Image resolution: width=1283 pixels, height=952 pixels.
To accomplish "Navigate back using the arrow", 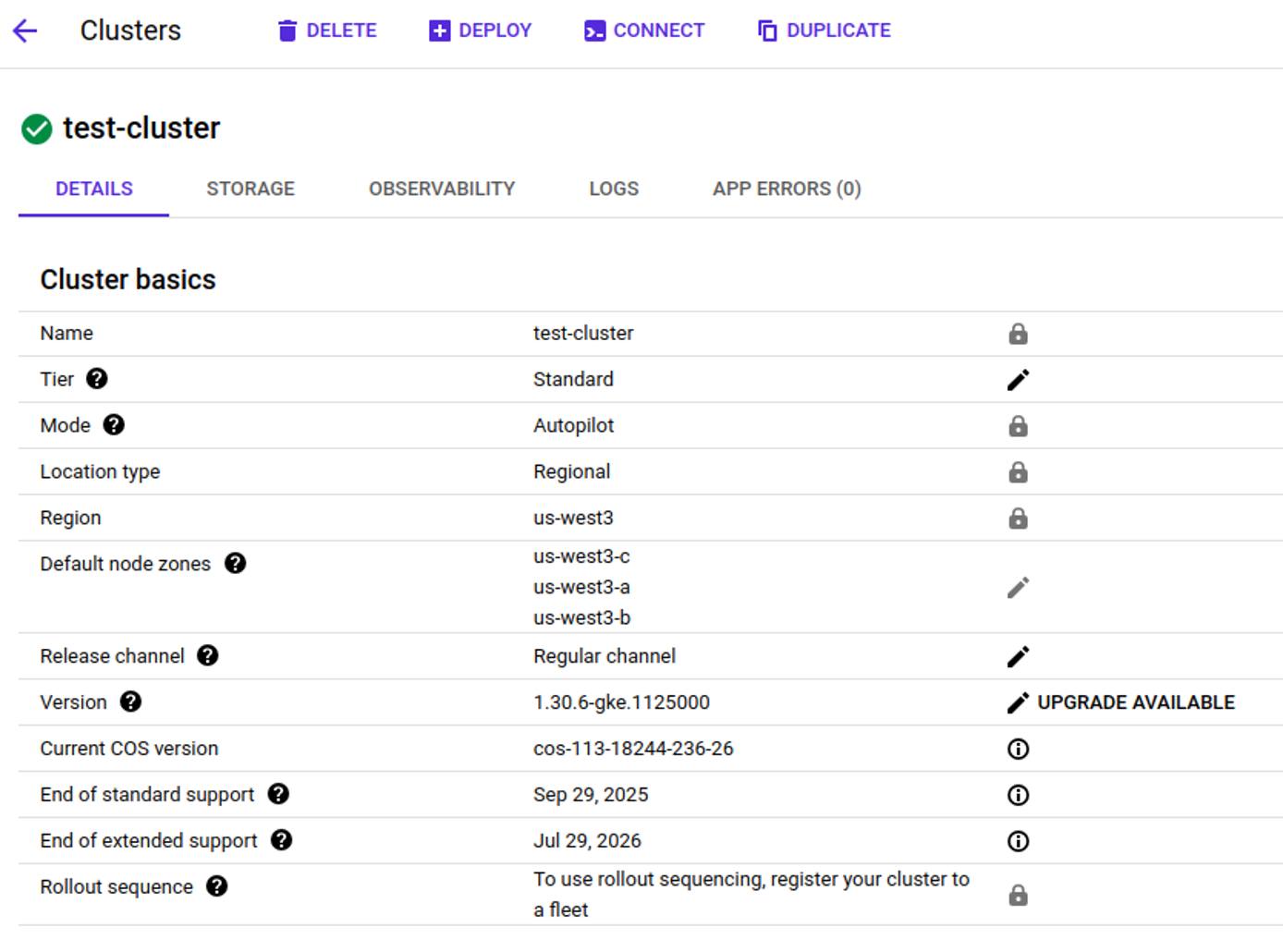I will (x=25, y=30).
